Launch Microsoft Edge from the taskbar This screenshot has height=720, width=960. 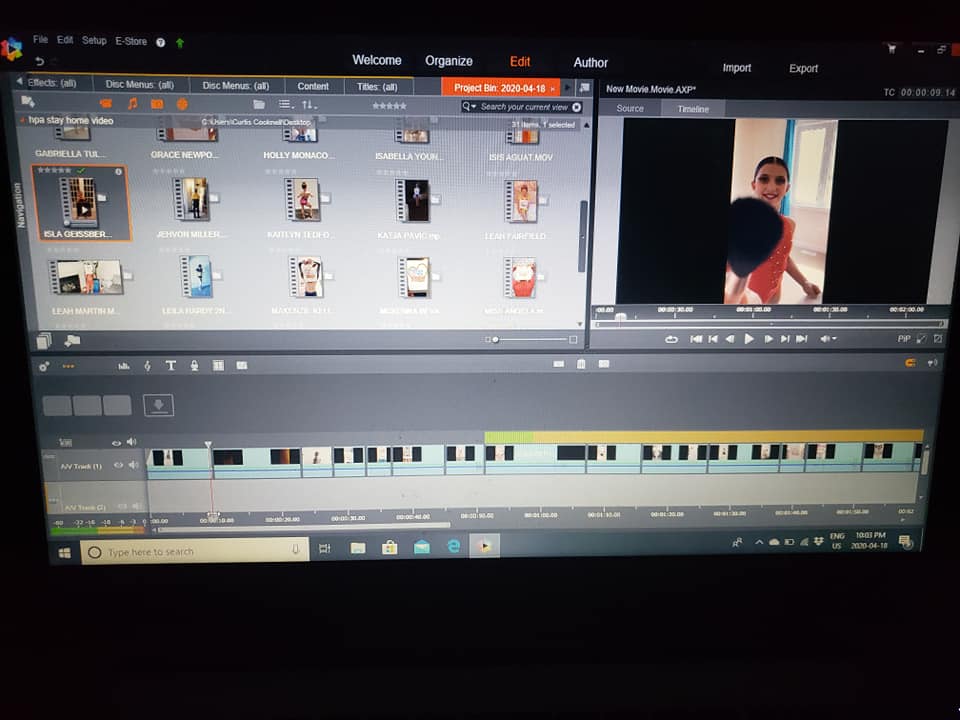coord(453,546)
